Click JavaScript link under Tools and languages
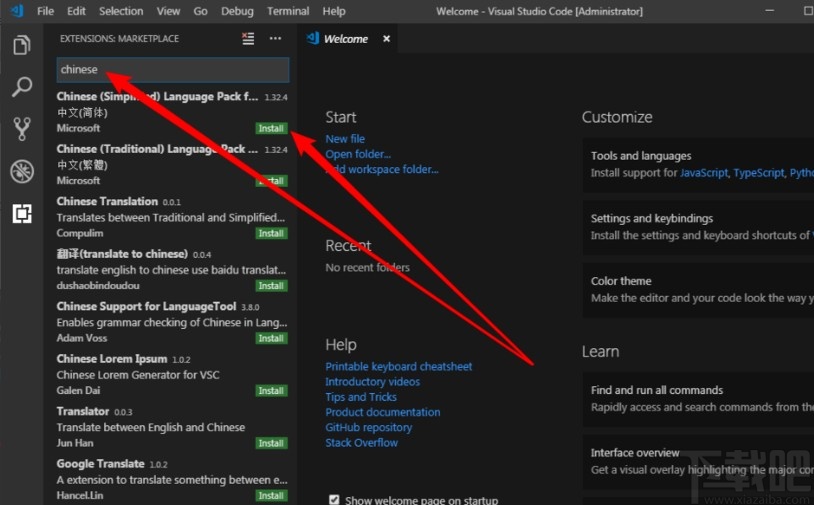Viewport: 814px width, 505px height. coord(704,173)
